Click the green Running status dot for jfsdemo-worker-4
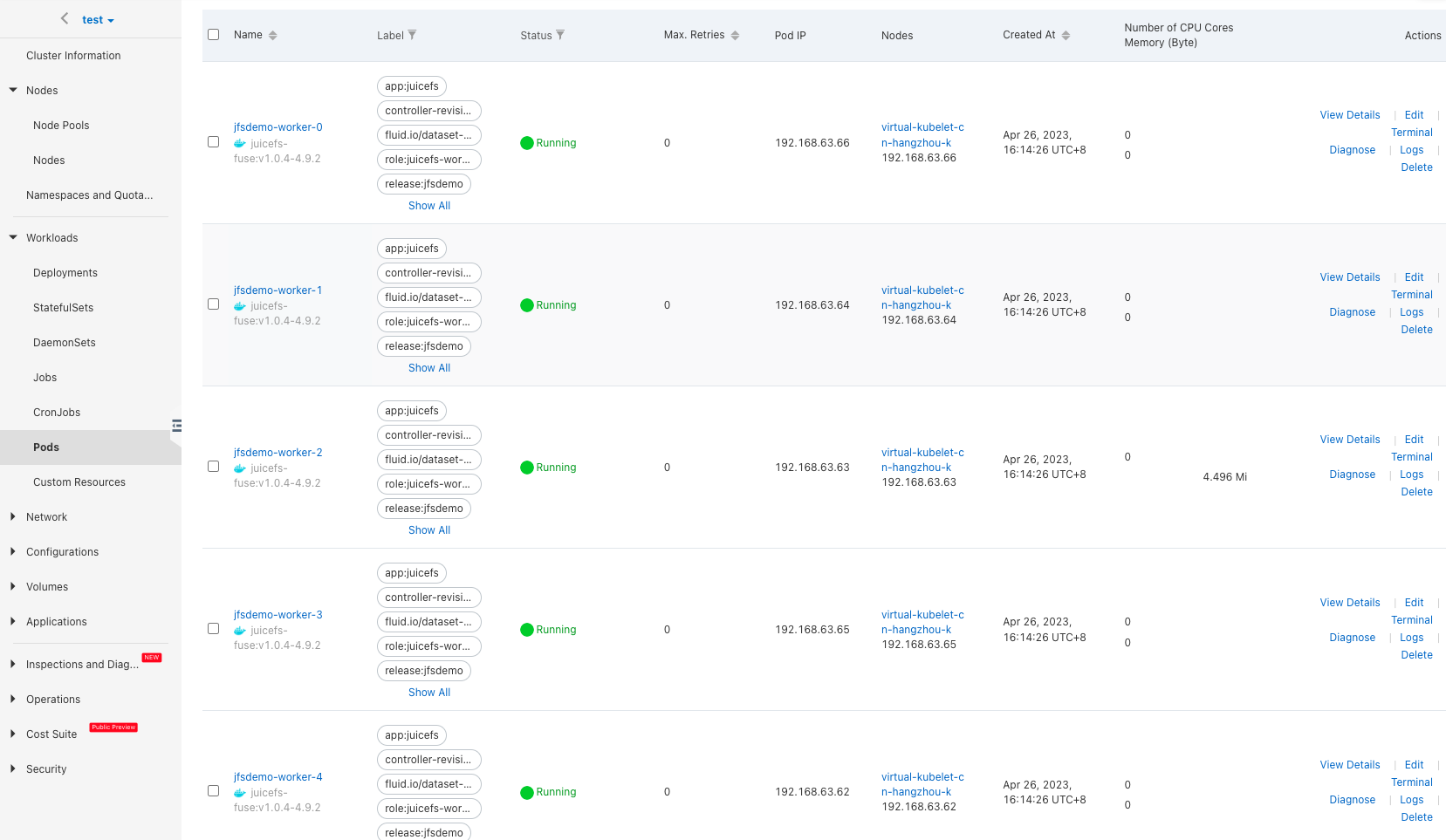This screenshot has height=840, width=1446. (527, 793)
